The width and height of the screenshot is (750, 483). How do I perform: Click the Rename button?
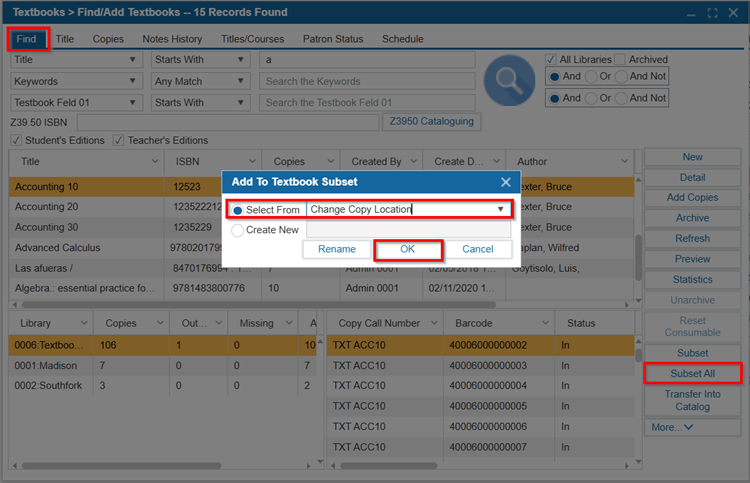tap(337, 250)
